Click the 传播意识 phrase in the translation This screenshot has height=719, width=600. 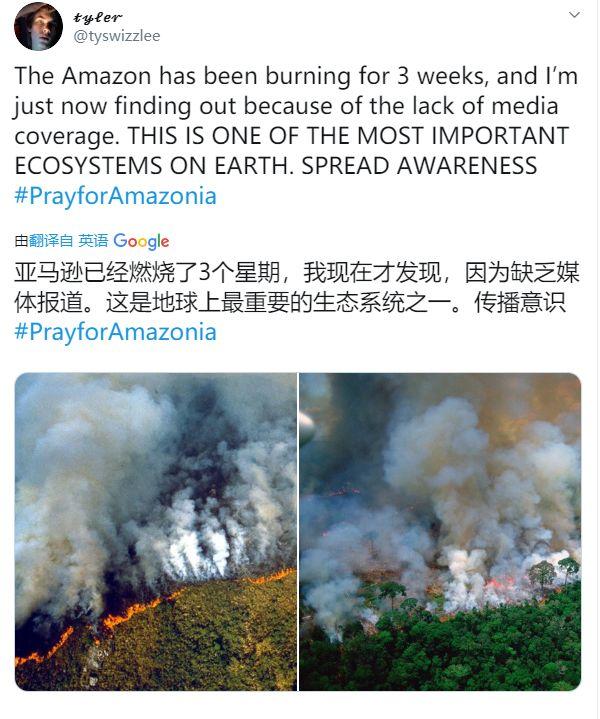tap(520, 303)
